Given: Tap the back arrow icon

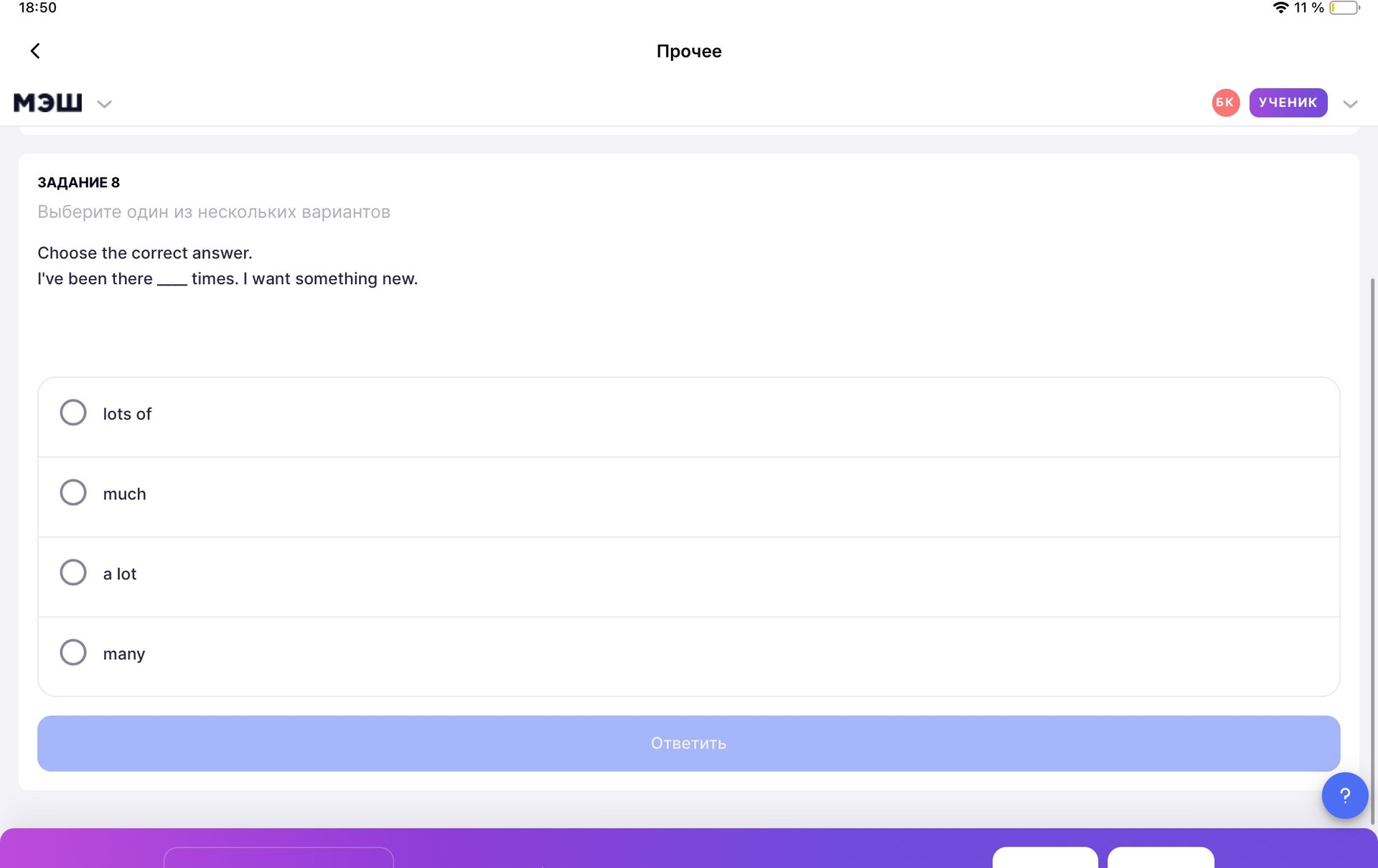Looking at the screenshot, I should [35, 51].
